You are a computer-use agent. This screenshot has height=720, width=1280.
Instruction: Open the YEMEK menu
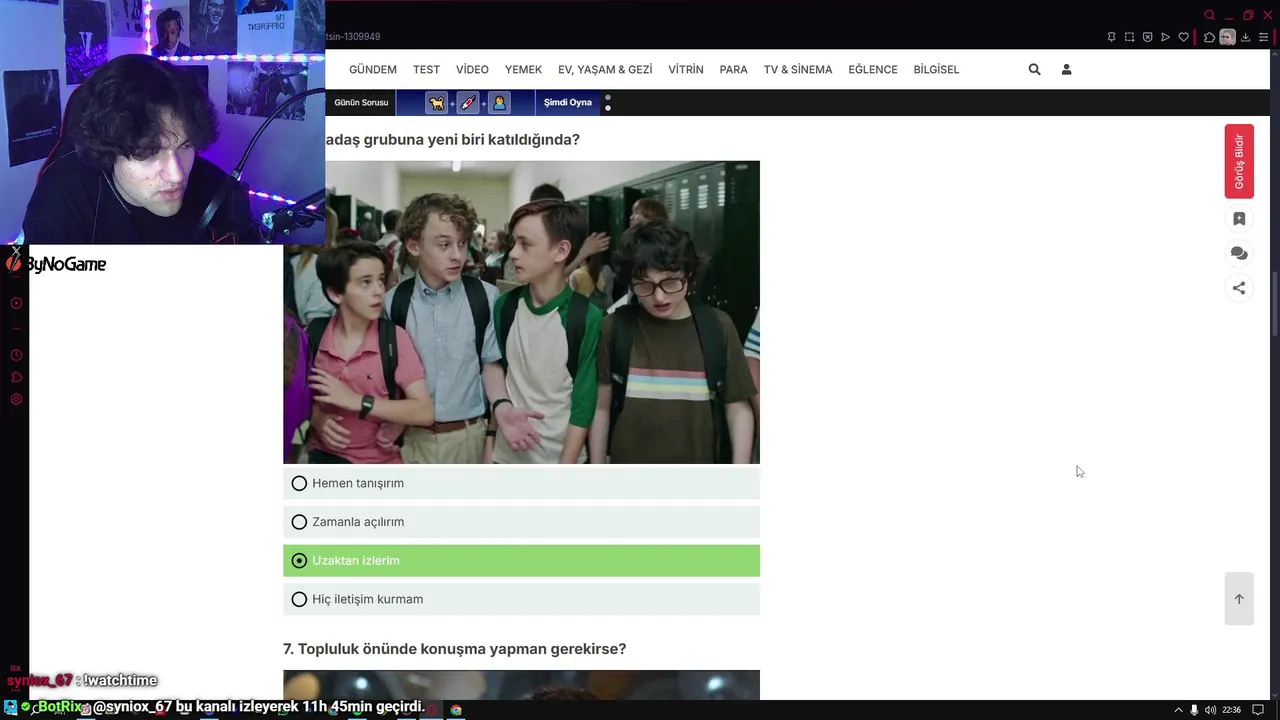(523, 69)
